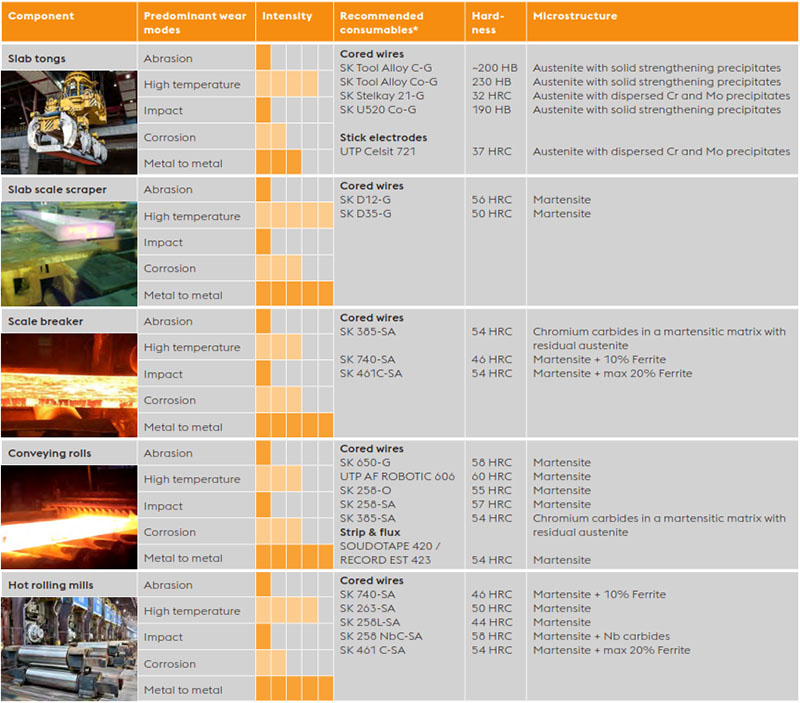Viewport: 800px width, 703px height.
Task: Click 'UTP AF ROBOTIC 606' consumable
Action: point(397,476)
